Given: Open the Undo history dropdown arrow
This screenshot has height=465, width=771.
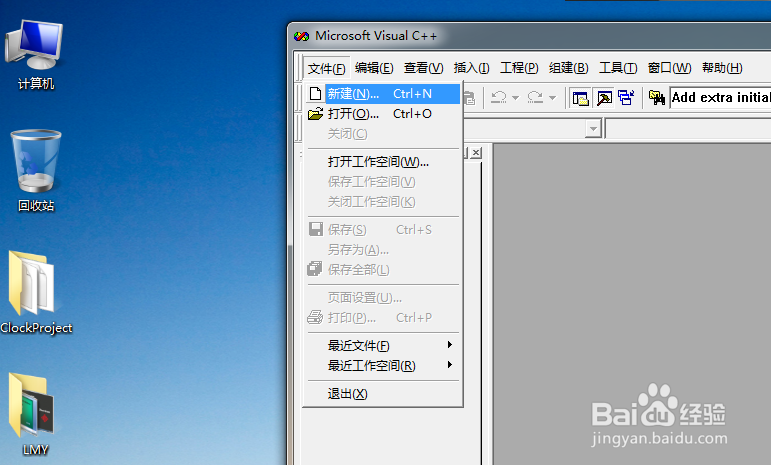Looking at the screenshot, I should point(515,98).
